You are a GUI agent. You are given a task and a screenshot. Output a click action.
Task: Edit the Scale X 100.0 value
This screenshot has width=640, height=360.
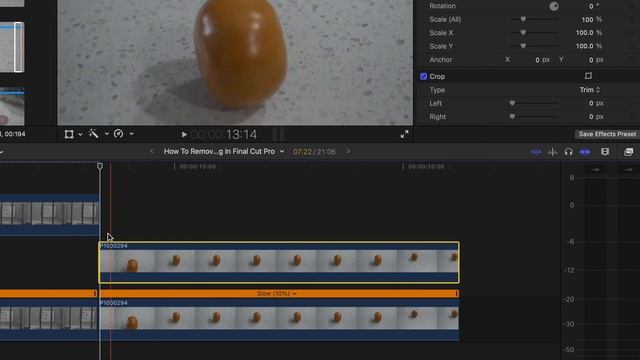pos(584,33)
